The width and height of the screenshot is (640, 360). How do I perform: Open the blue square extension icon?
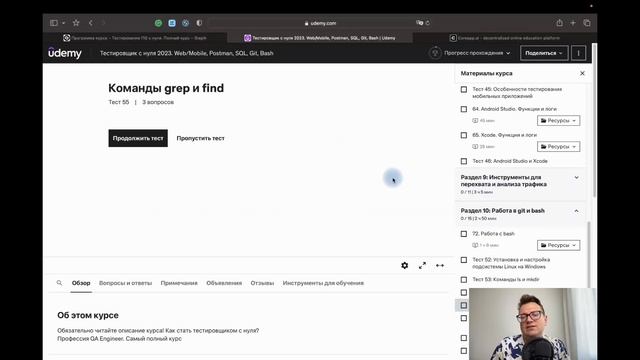[172, 23]
